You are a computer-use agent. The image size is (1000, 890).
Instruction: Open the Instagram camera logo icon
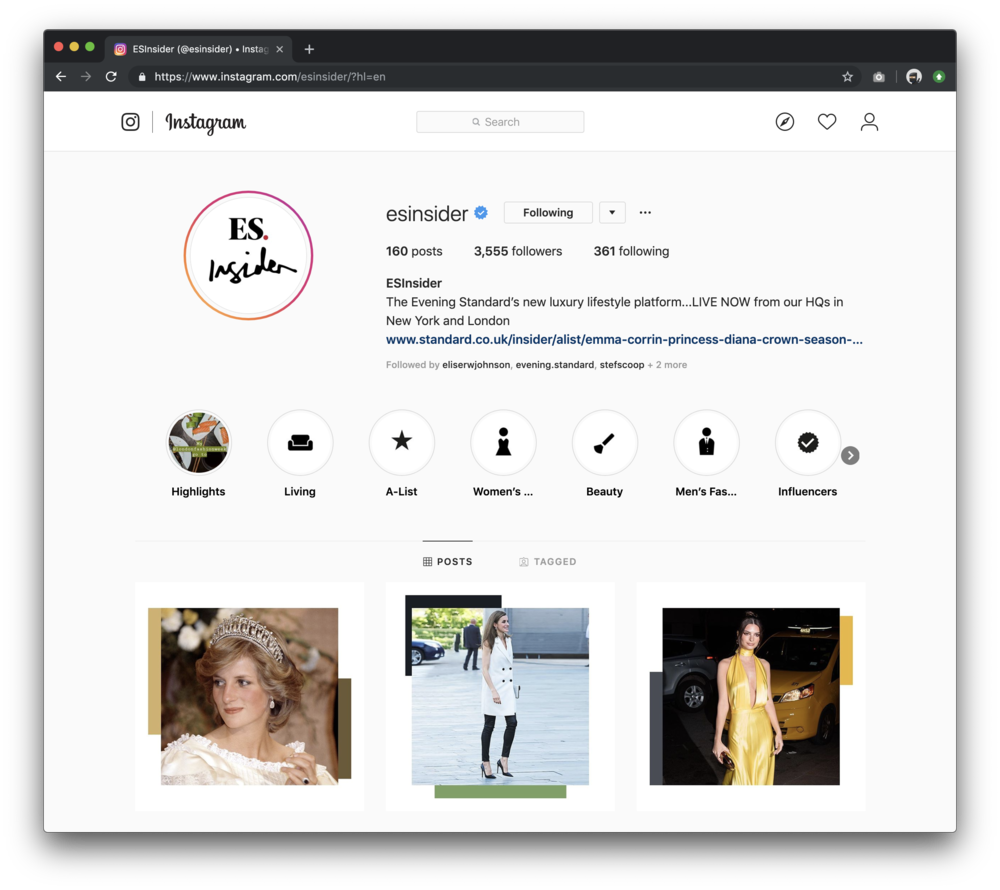[130, 122]
